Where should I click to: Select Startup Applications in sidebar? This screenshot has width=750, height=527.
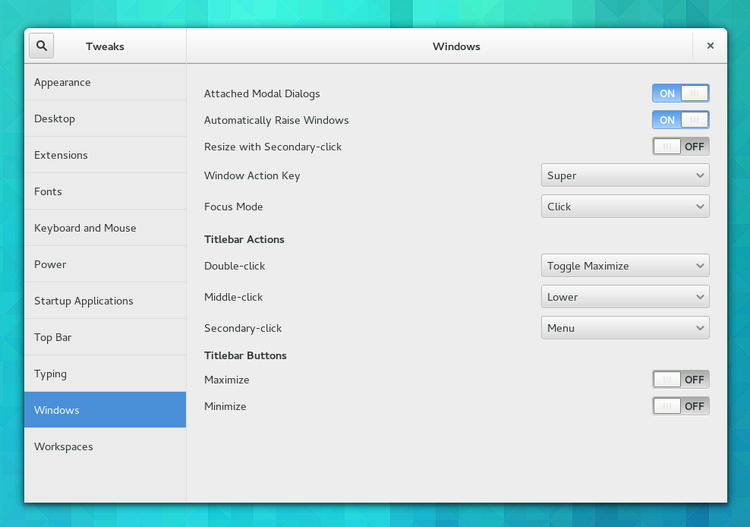(x=105, y=301)
